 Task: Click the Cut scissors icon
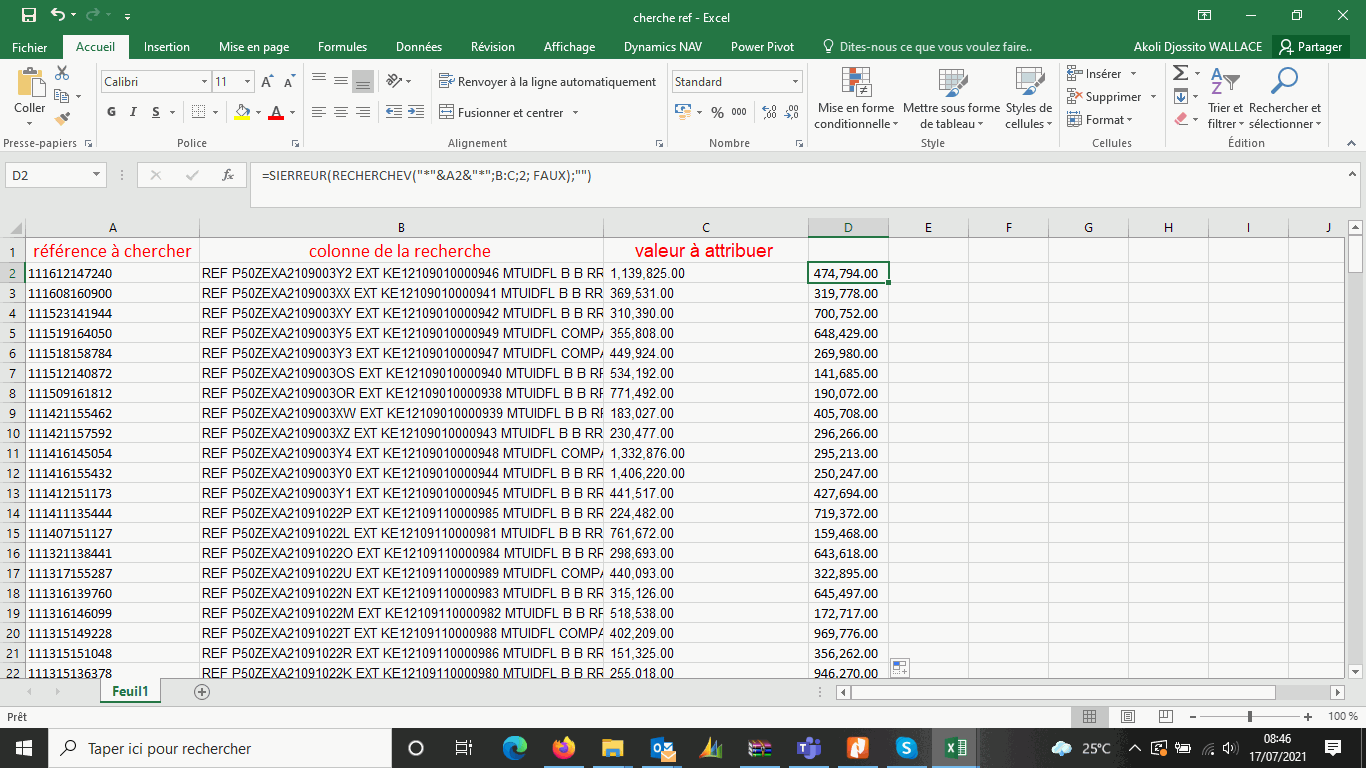coord(62,73)
